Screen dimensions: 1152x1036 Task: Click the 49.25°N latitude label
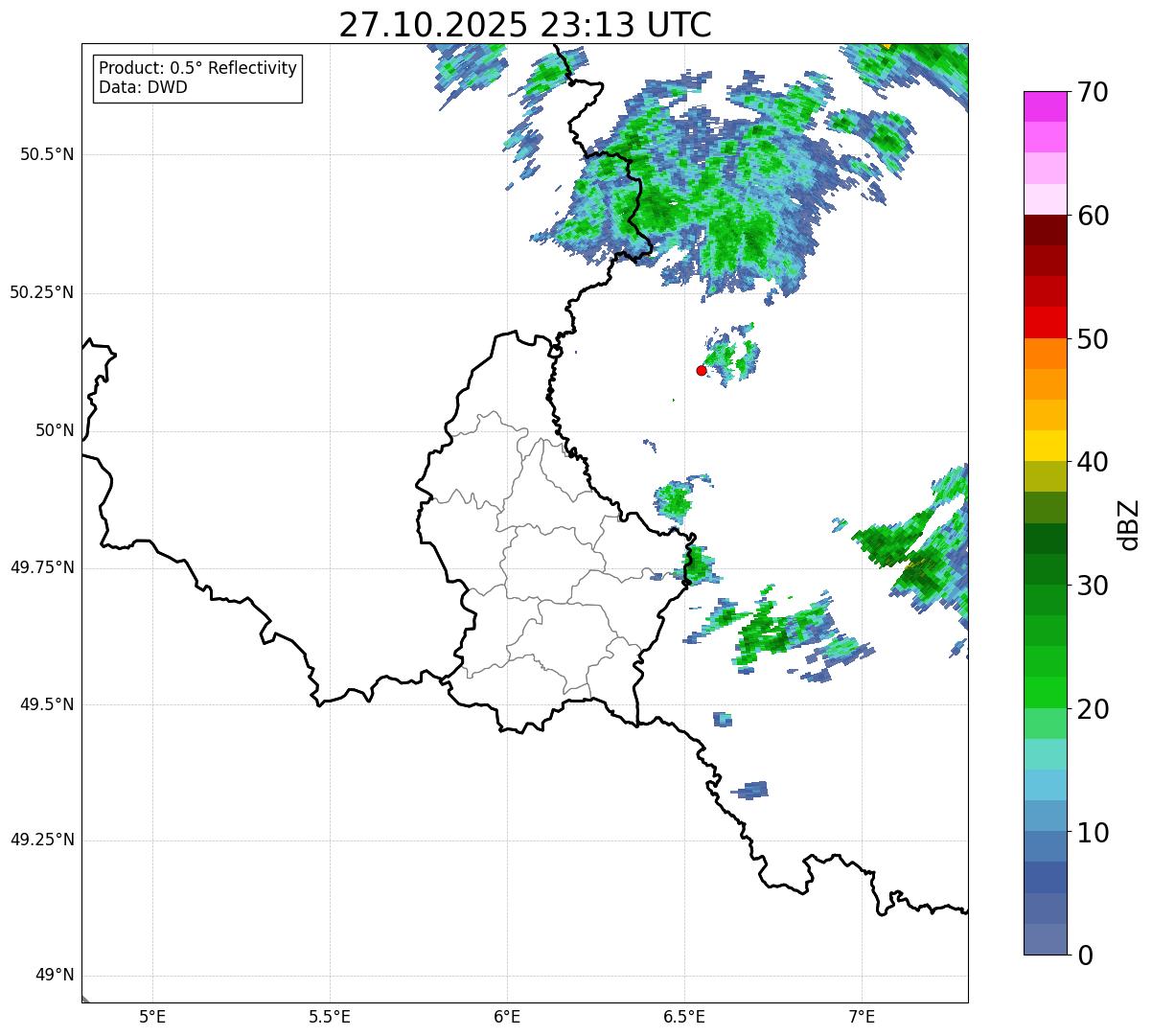point(42,840)
